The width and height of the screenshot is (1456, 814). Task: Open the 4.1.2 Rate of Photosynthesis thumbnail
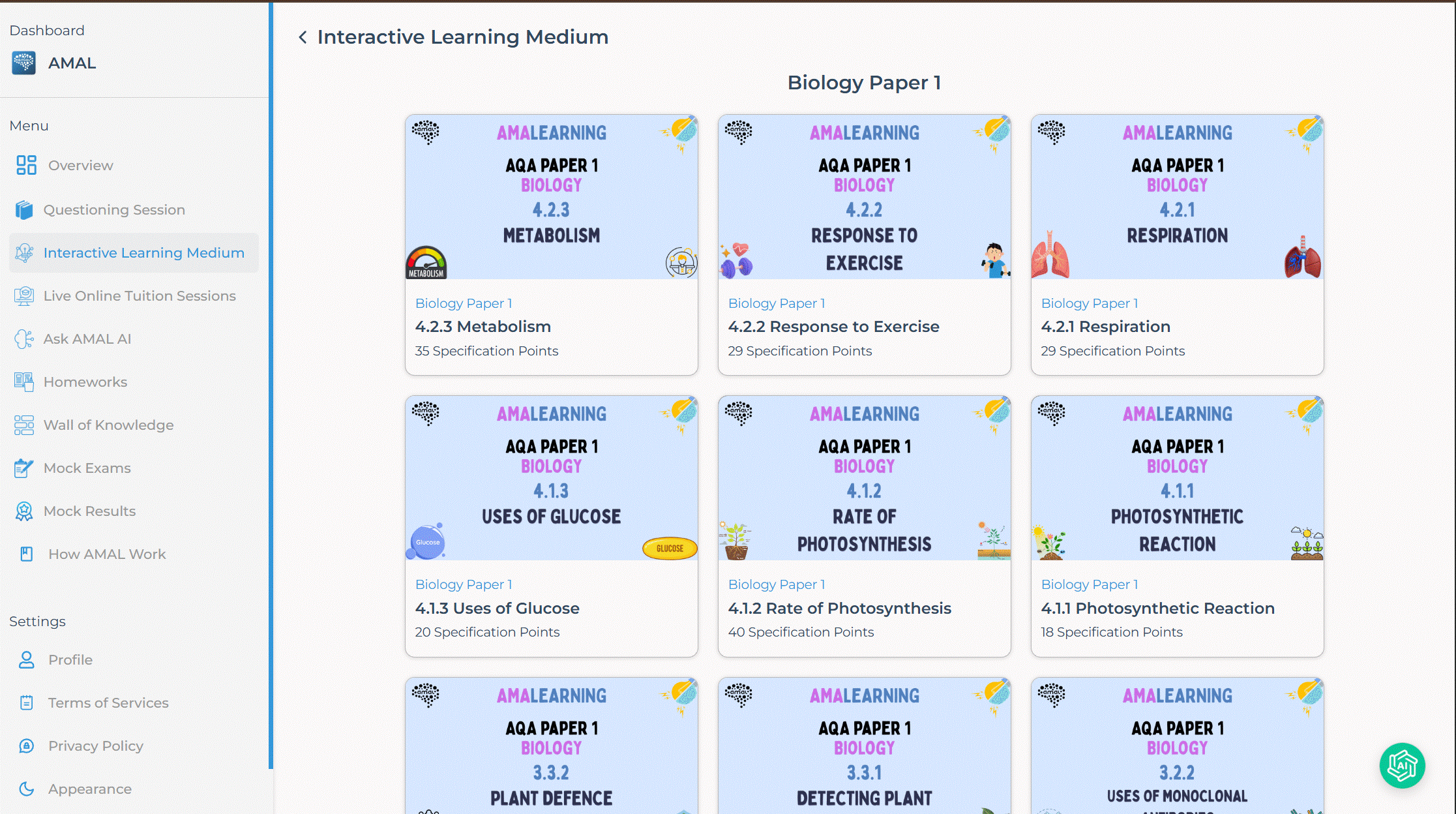(865, 478)
